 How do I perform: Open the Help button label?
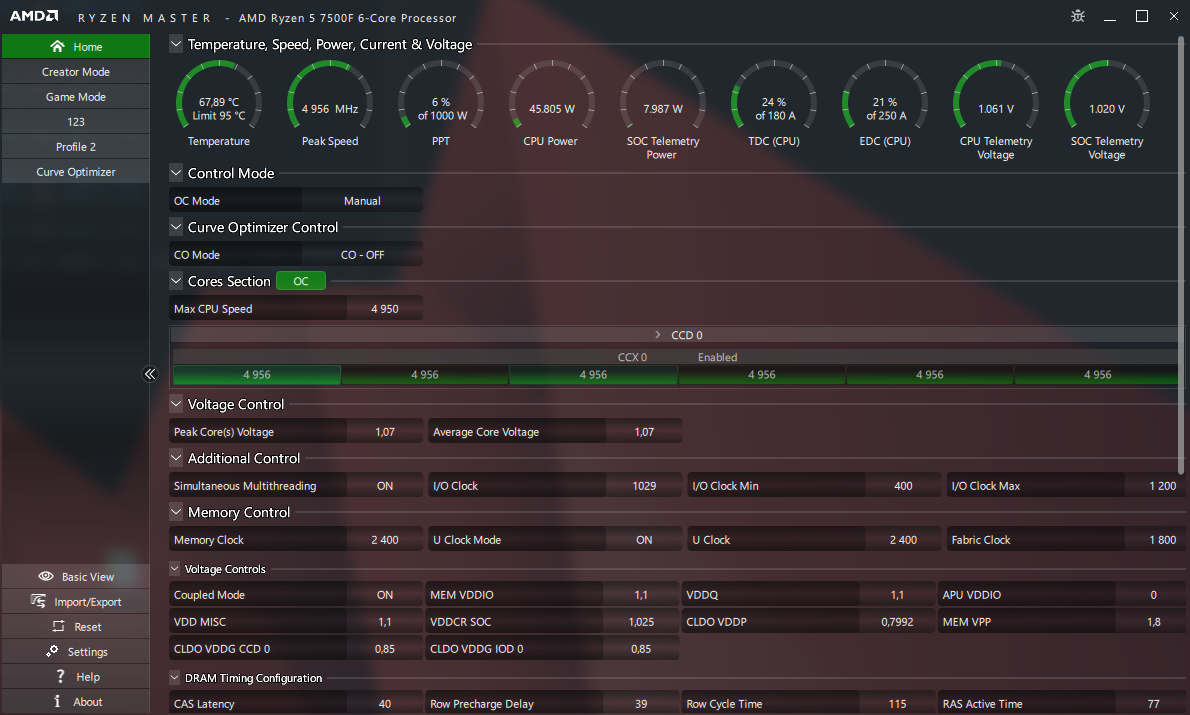(88, 677)
